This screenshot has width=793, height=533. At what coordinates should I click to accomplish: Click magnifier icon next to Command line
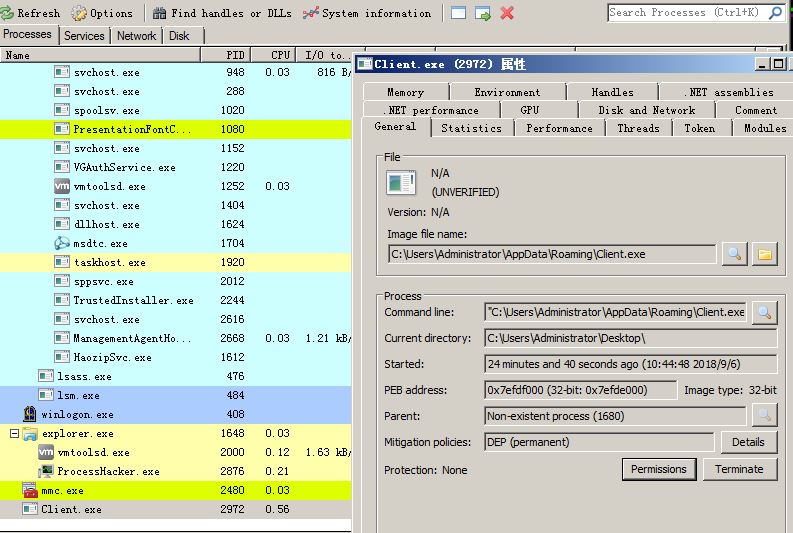(x=765, y=313)
